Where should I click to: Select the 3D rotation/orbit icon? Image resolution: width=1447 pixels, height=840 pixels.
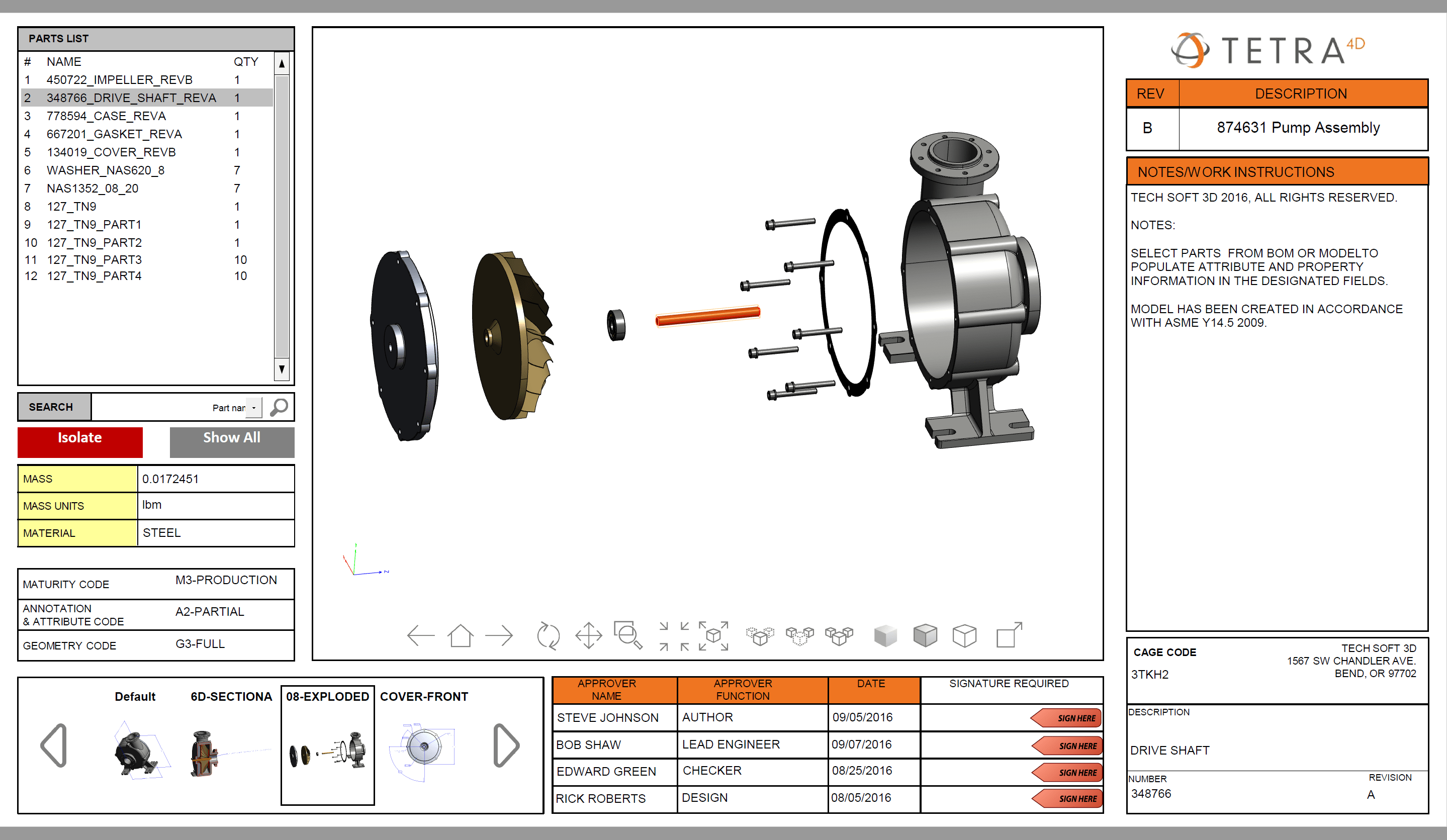(x=550, y=636)
